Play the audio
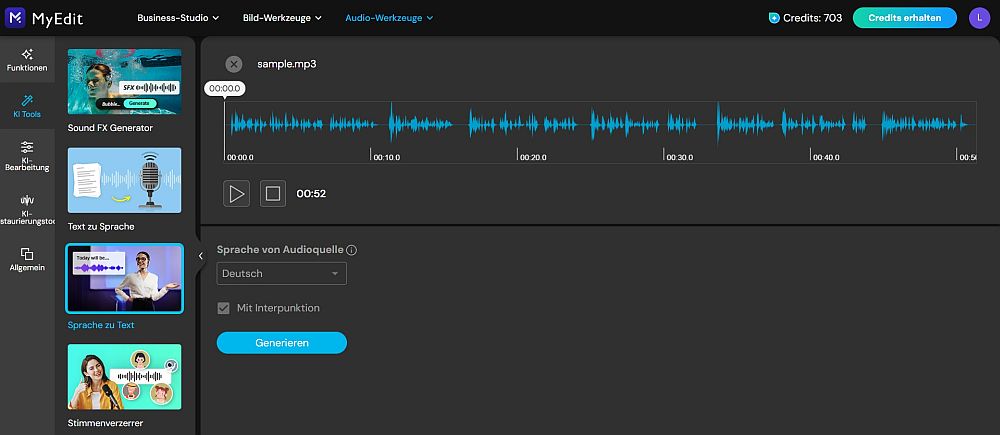 (x=237, y=193)
